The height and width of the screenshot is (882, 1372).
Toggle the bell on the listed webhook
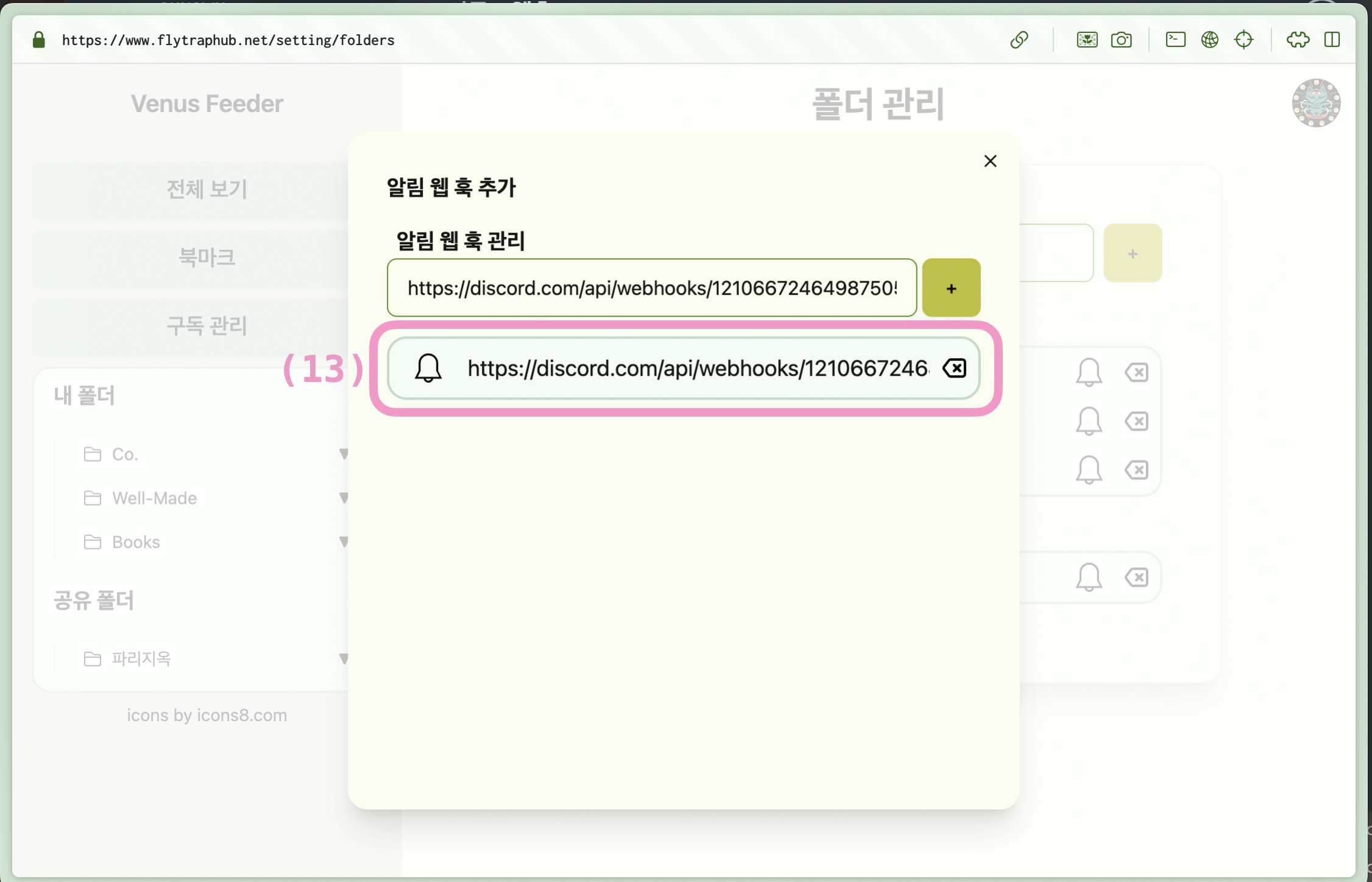pos(428,368)
